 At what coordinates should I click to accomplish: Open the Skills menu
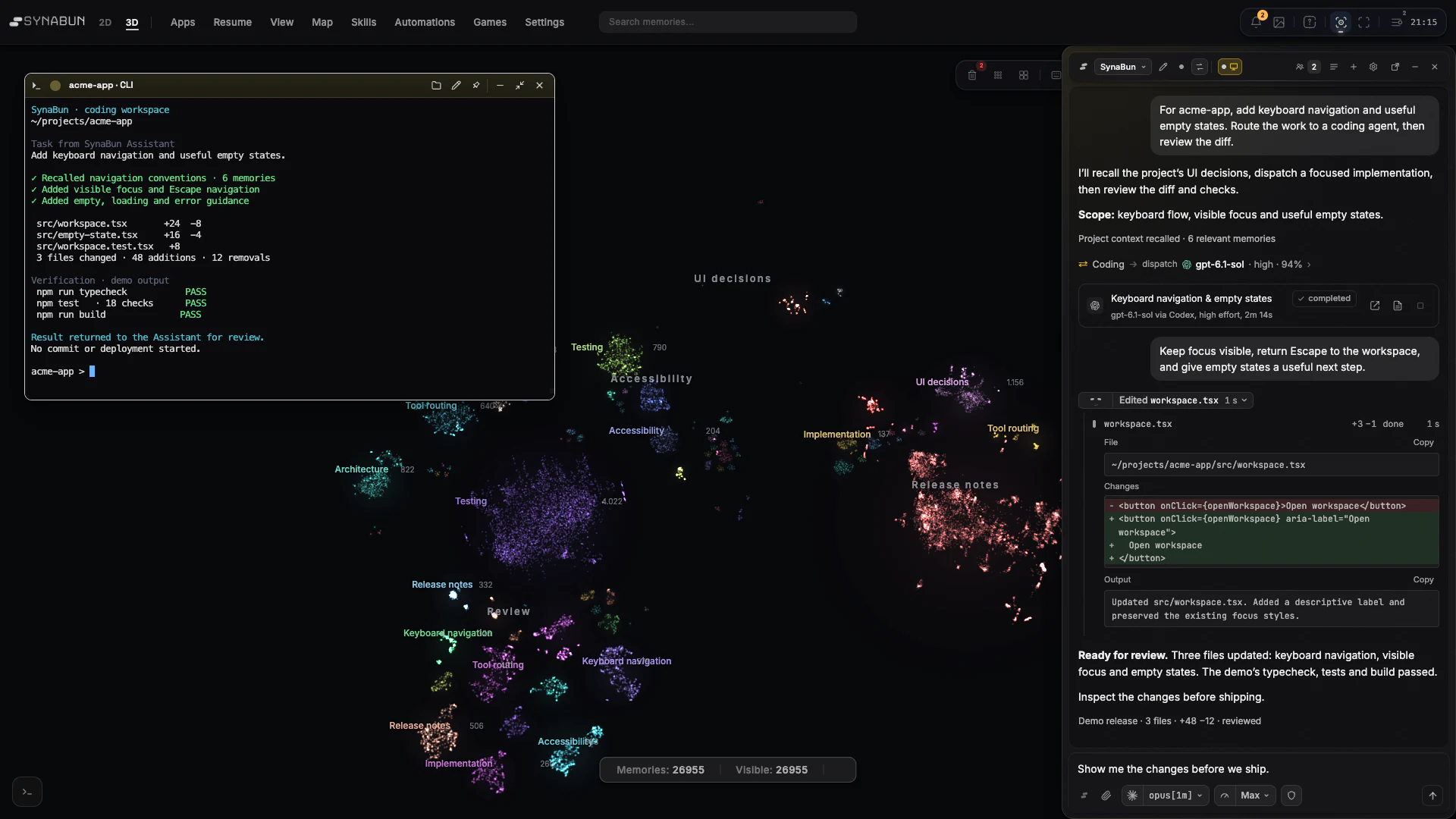coord(363,22)
